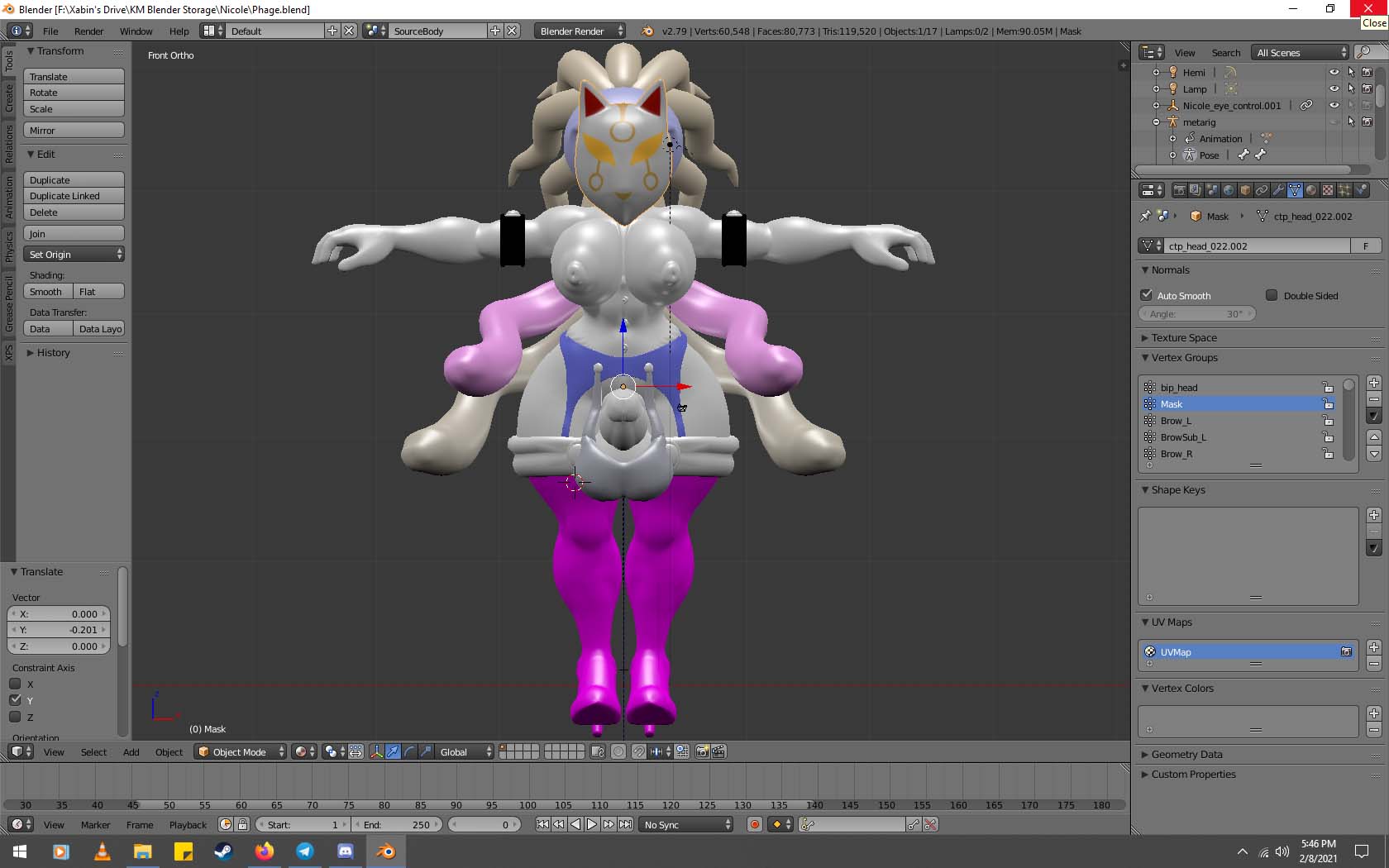The image size is (1389, 868).
Task: Click the Insert Keyframe key icon
Action: [913, 824]
